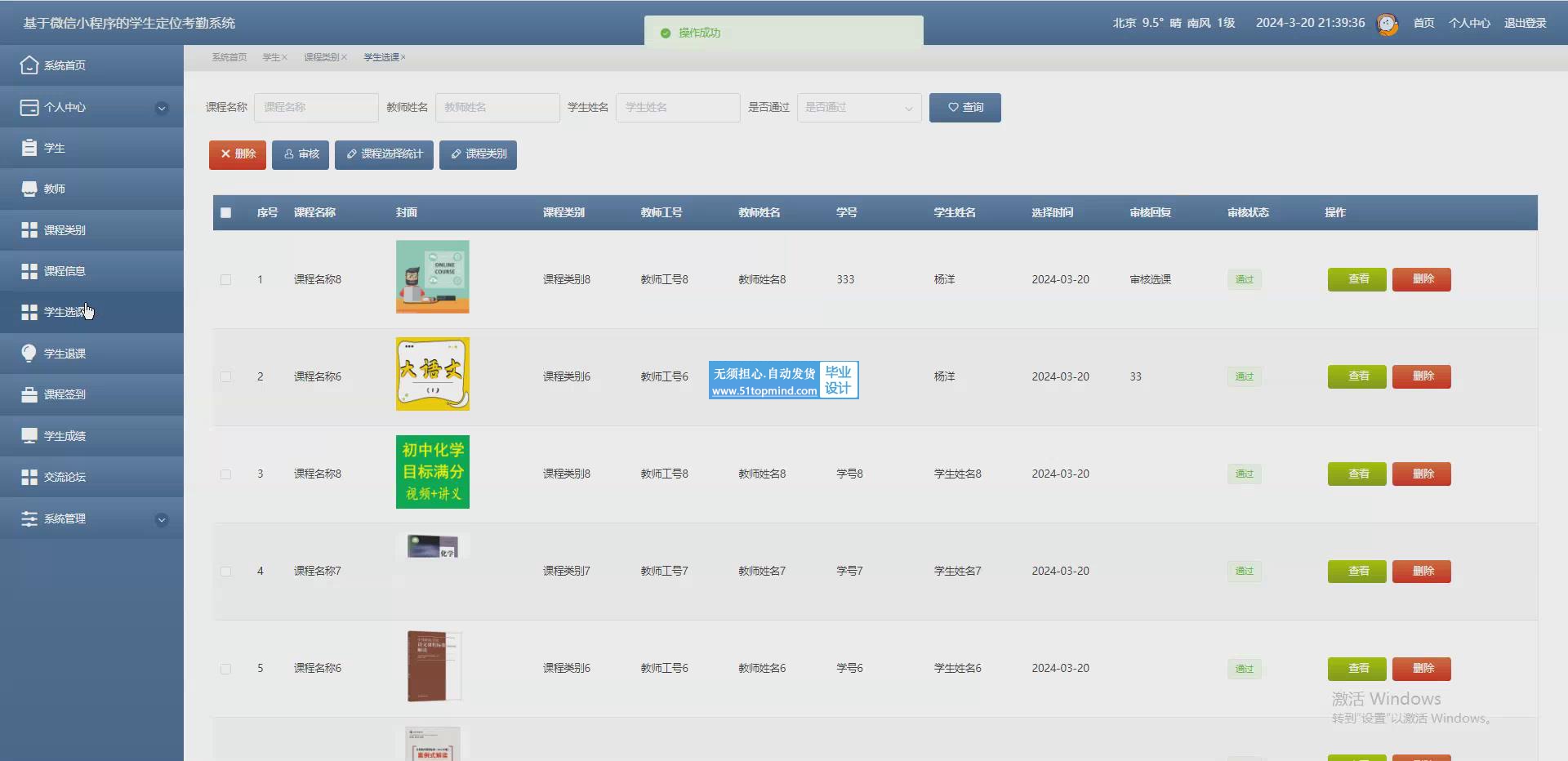Click the grid icon beside 课程类别
1568x761 pixels.
click(29, 230)
